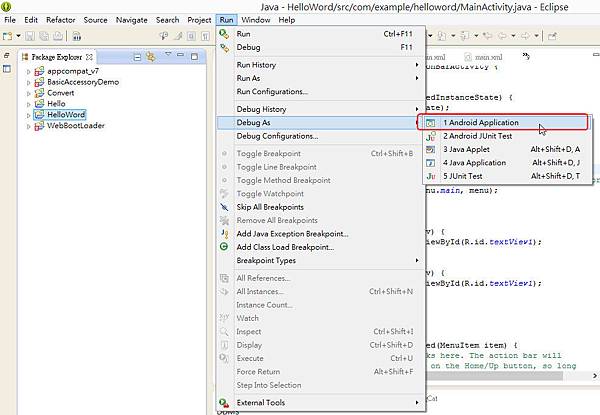Open the Source menu
Image resolution: width=600 pixels, height=415 pixels.
coord(96,20)
